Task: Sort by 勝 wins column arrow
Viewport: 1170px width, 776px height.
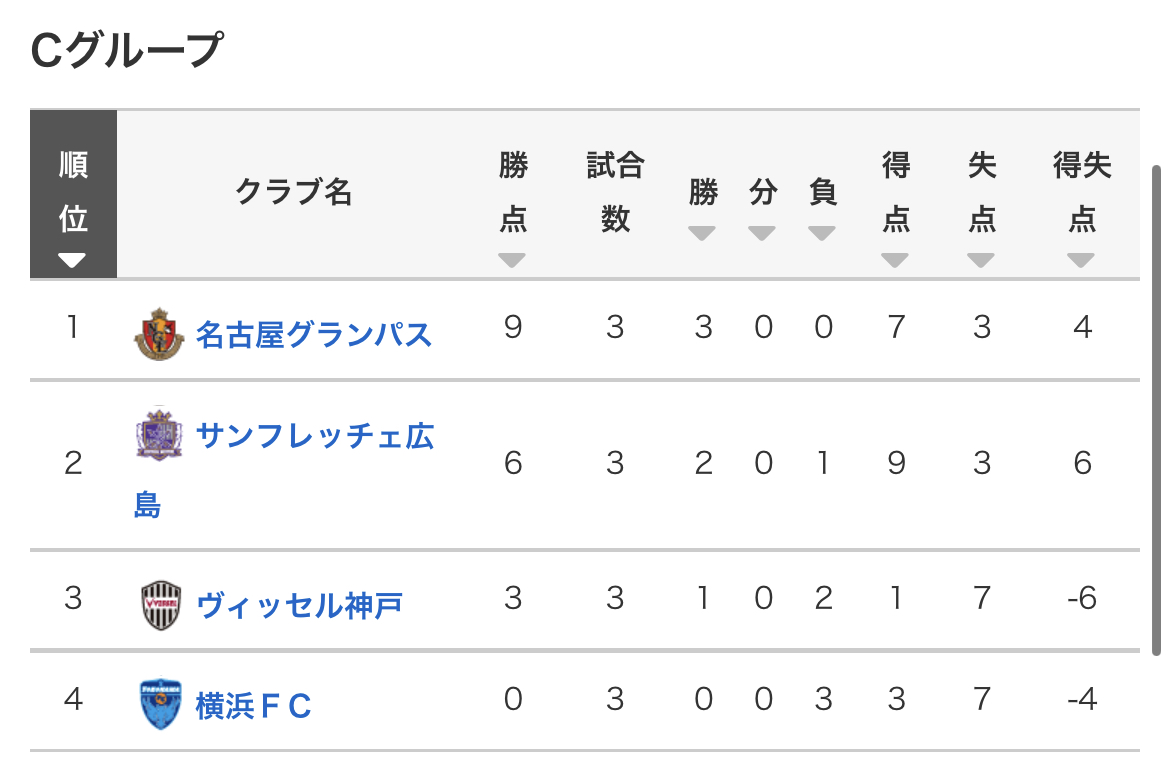Action: coord(701,233)
